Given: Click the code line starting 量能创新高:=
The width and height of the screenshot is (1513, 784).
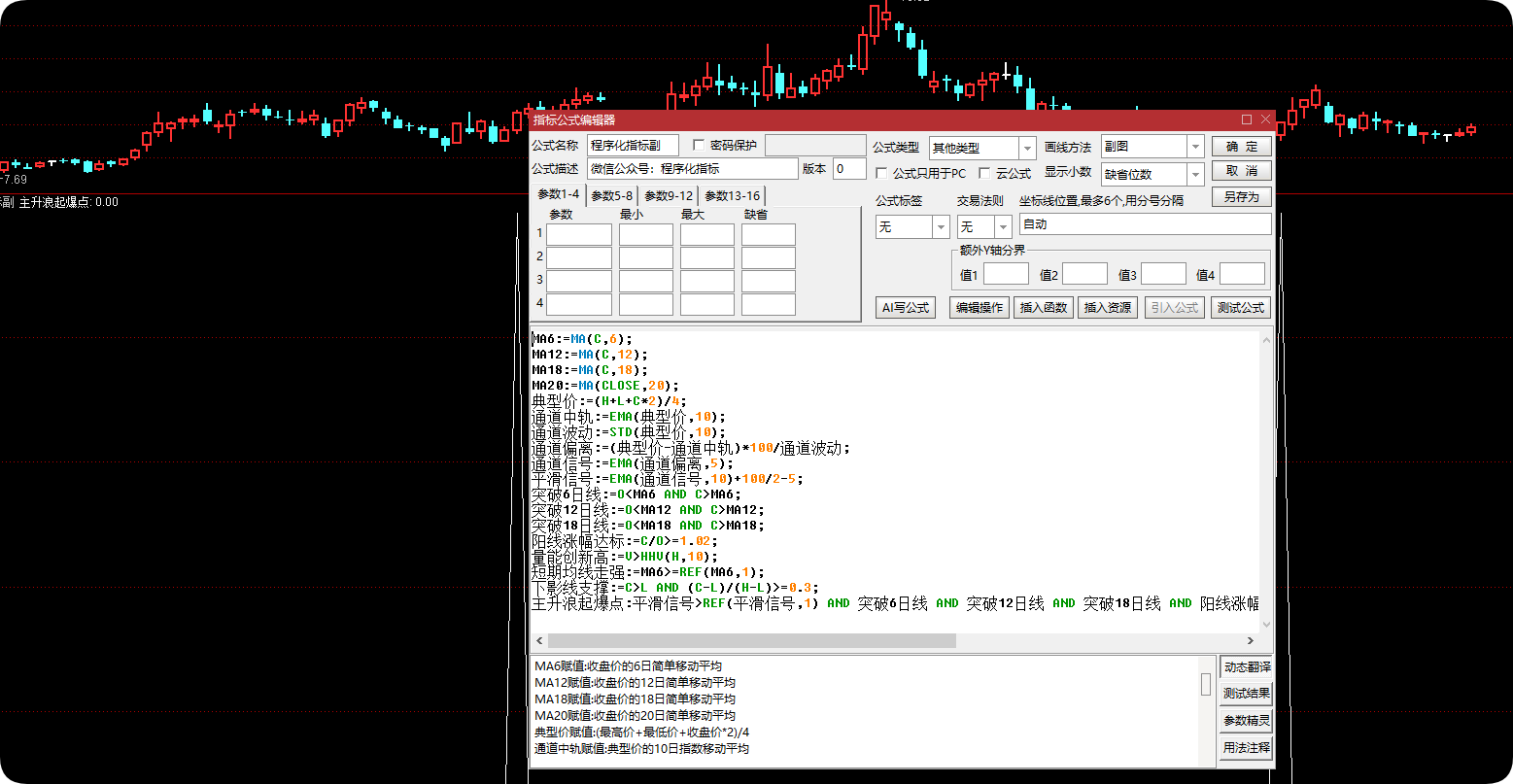Looking at the screenshot, I should (x=624, y=557).
